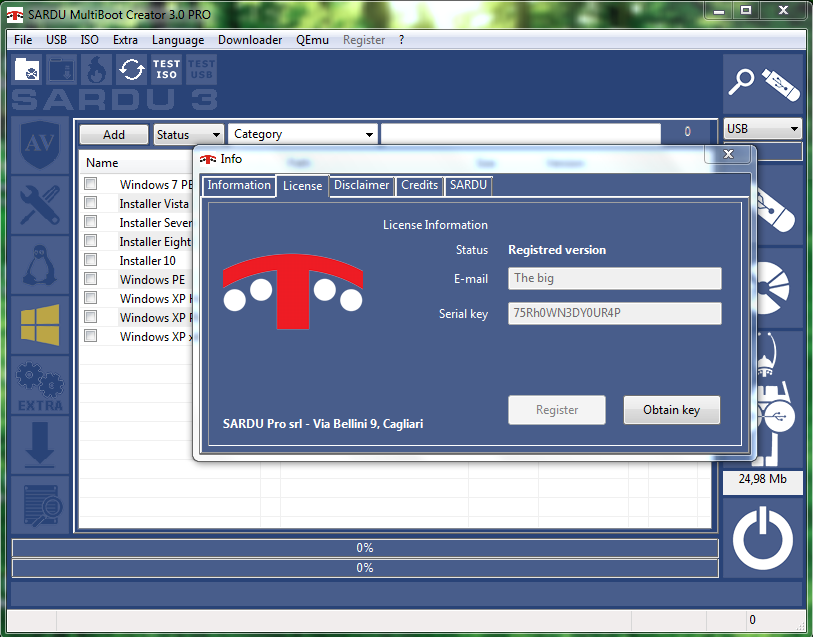
Task: Check the Installer Eight checkbox
Action: click(x=91, y=240)
